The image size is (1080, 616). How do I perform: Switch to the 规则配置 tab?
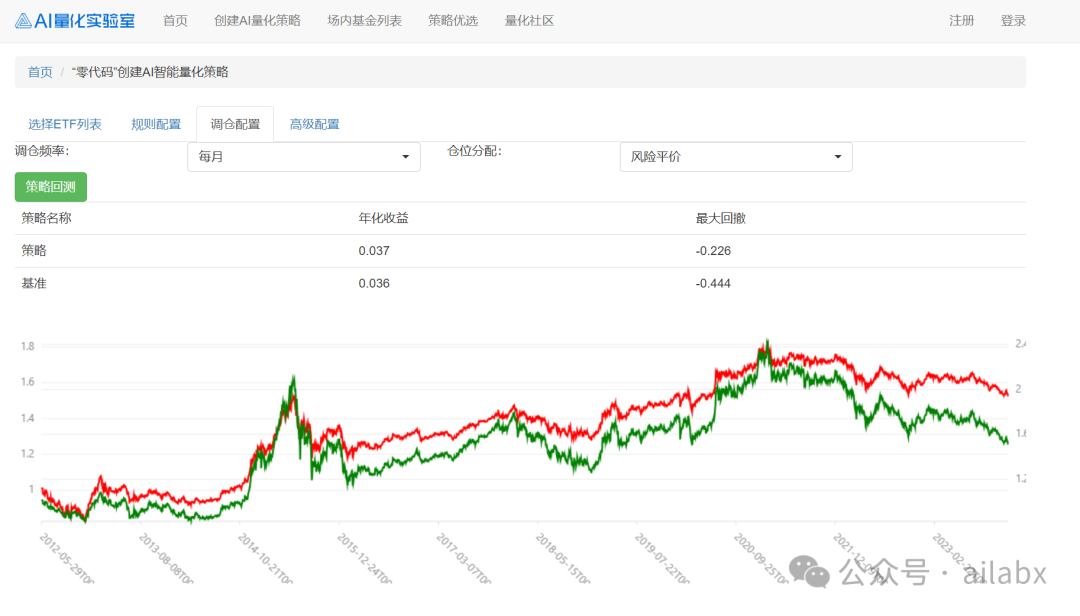[x=156, y=123]
